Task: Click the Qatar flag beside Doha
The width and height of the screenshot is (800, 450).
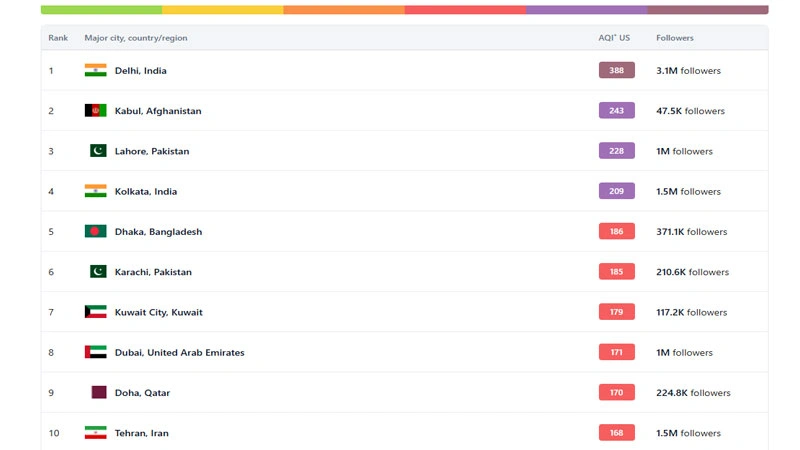Action: coord(98,393)
